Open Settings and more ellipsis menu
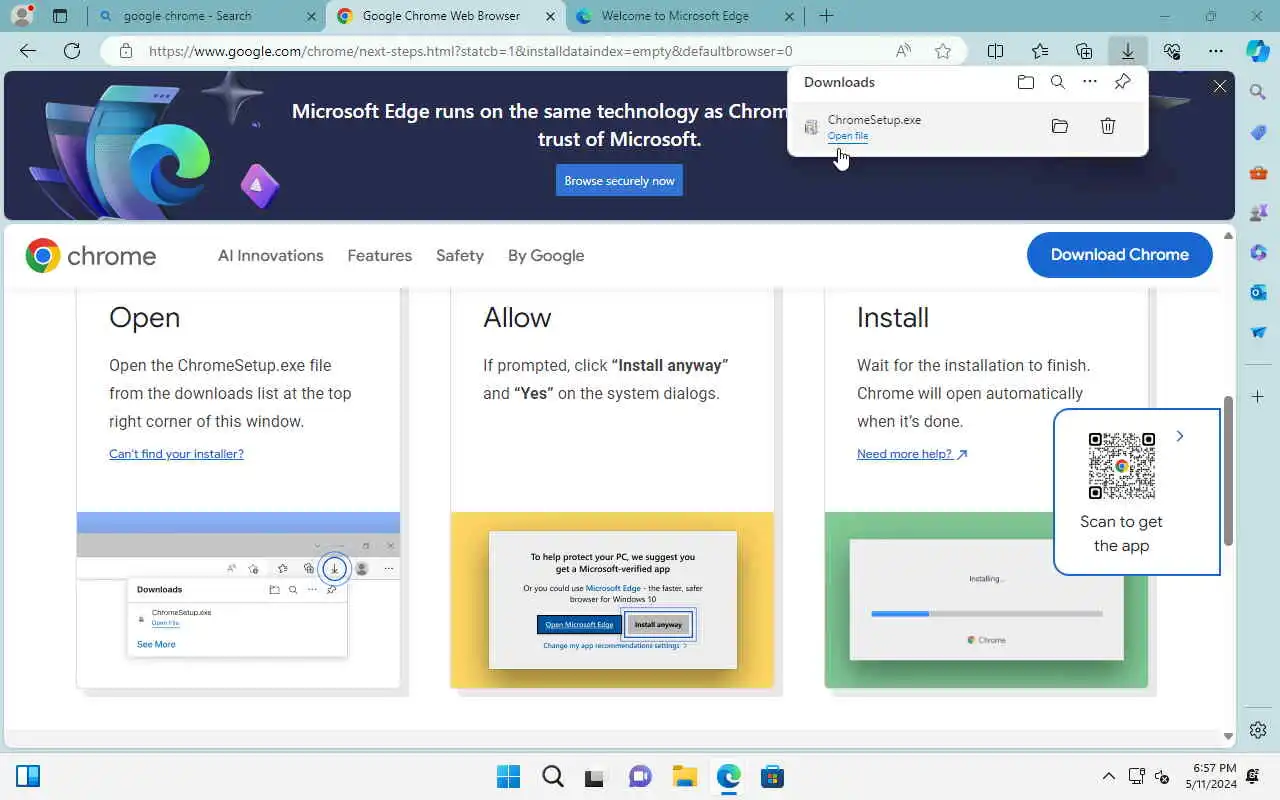This screenshot has width=1280, height=800. (1216, 51)
